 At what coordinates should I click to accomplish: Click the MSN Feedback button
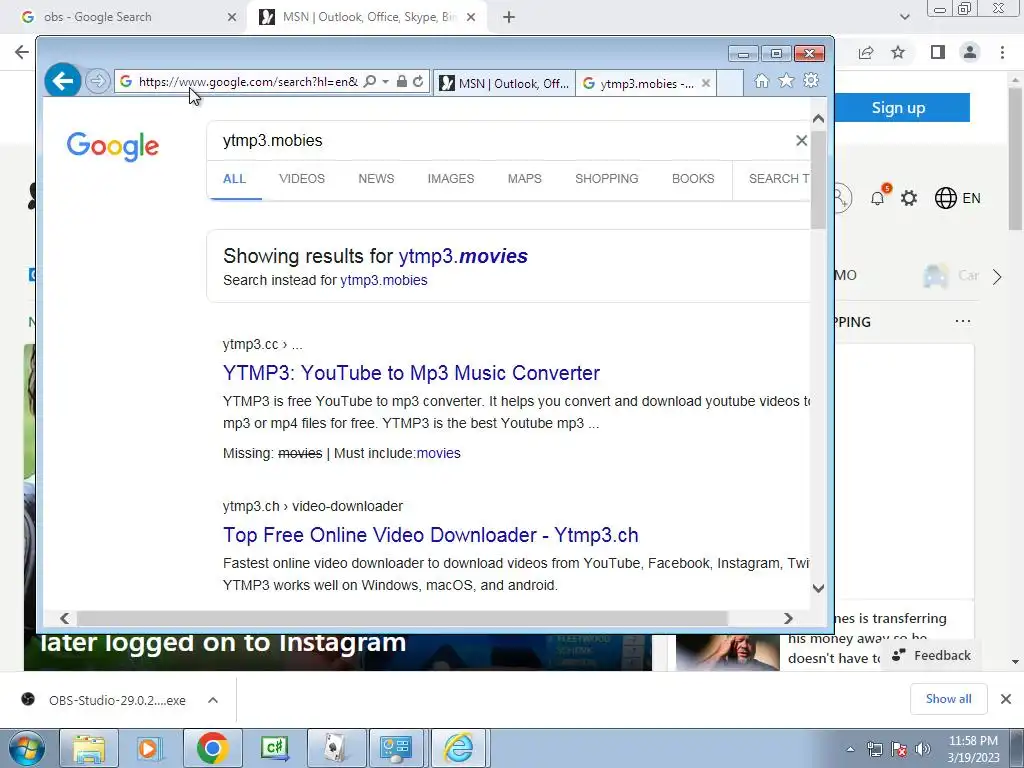932,656
